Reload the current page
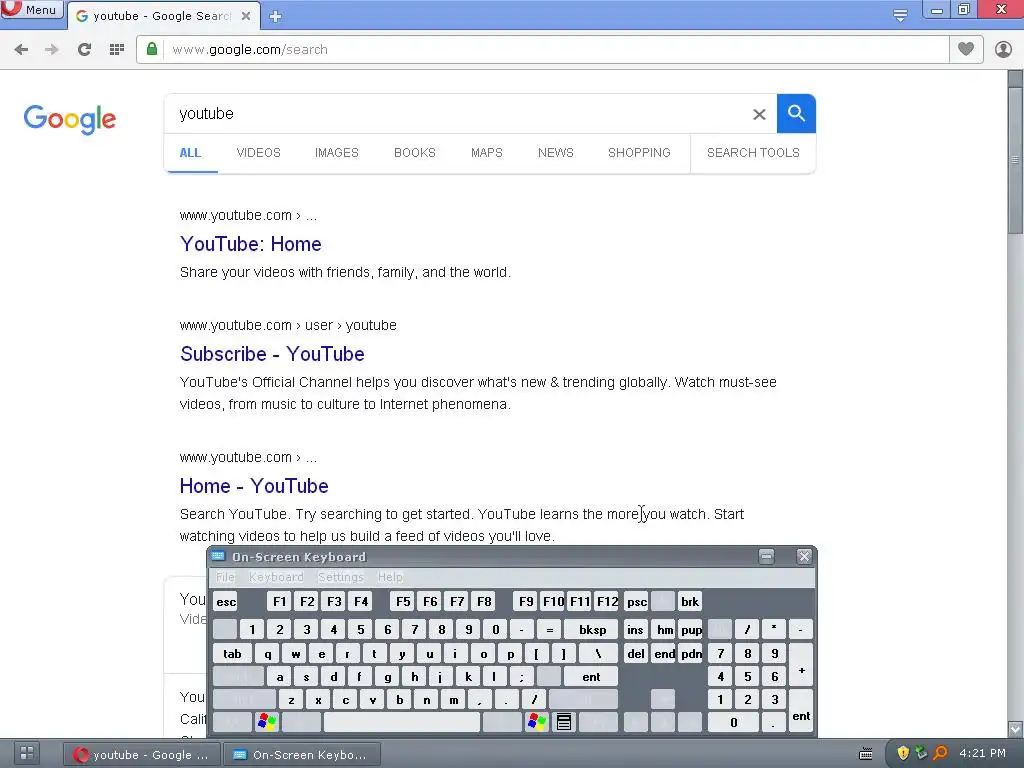Viewport: 1024px width, 768px height. 84,50
